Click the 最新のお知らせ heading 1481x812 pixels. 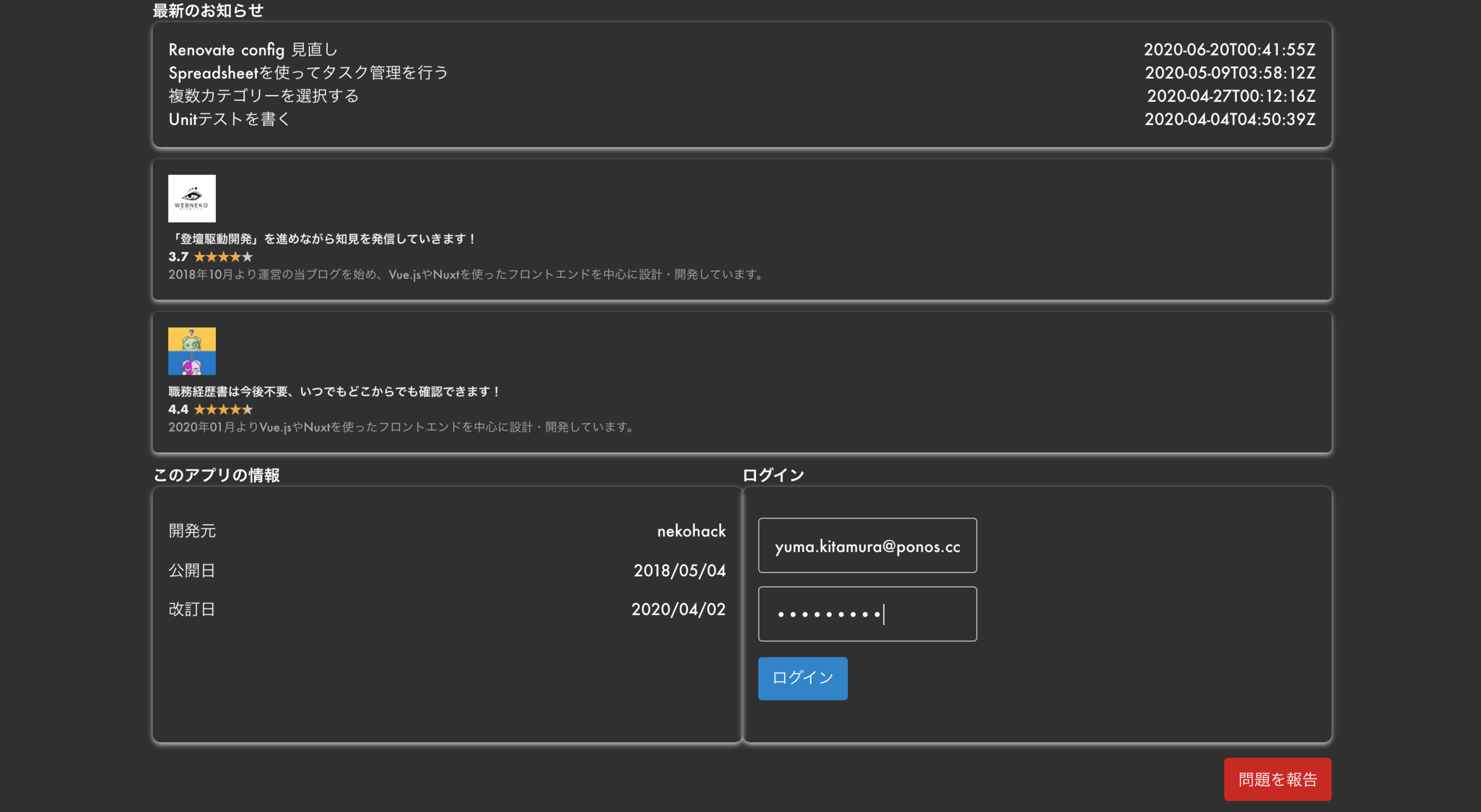click(208, 11)
